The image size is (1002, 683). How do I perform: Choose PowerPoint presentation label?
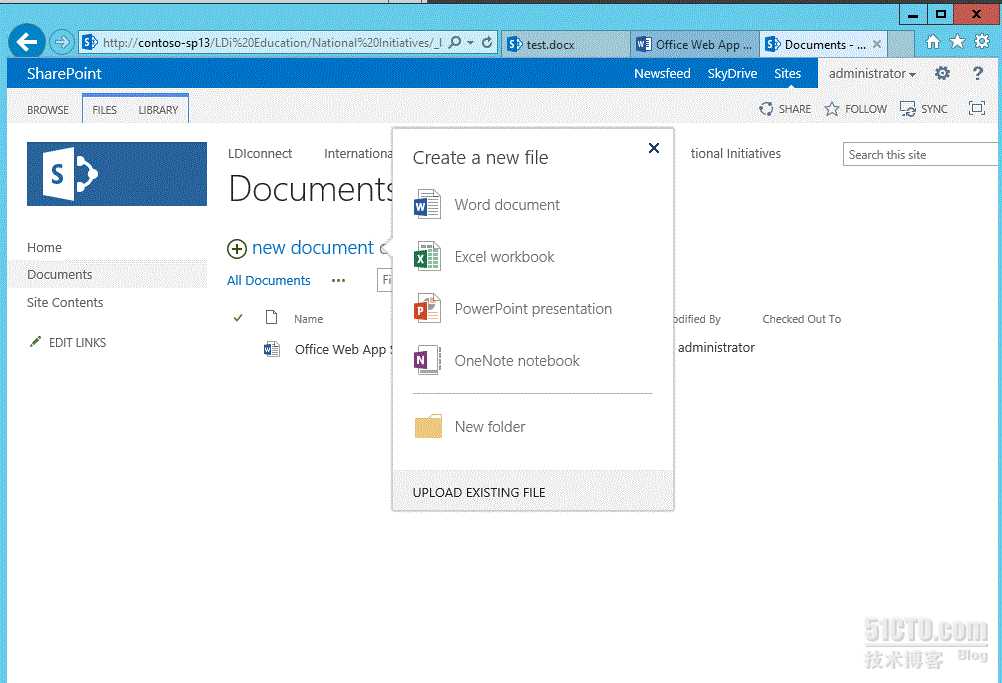[533, 309]
